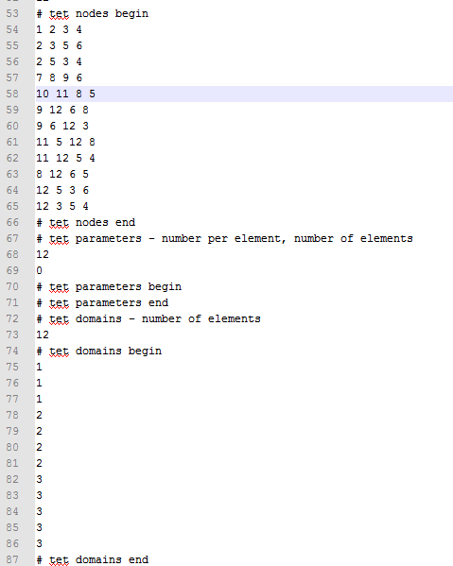Click '# tet parameters end' line

click(102, 302)
